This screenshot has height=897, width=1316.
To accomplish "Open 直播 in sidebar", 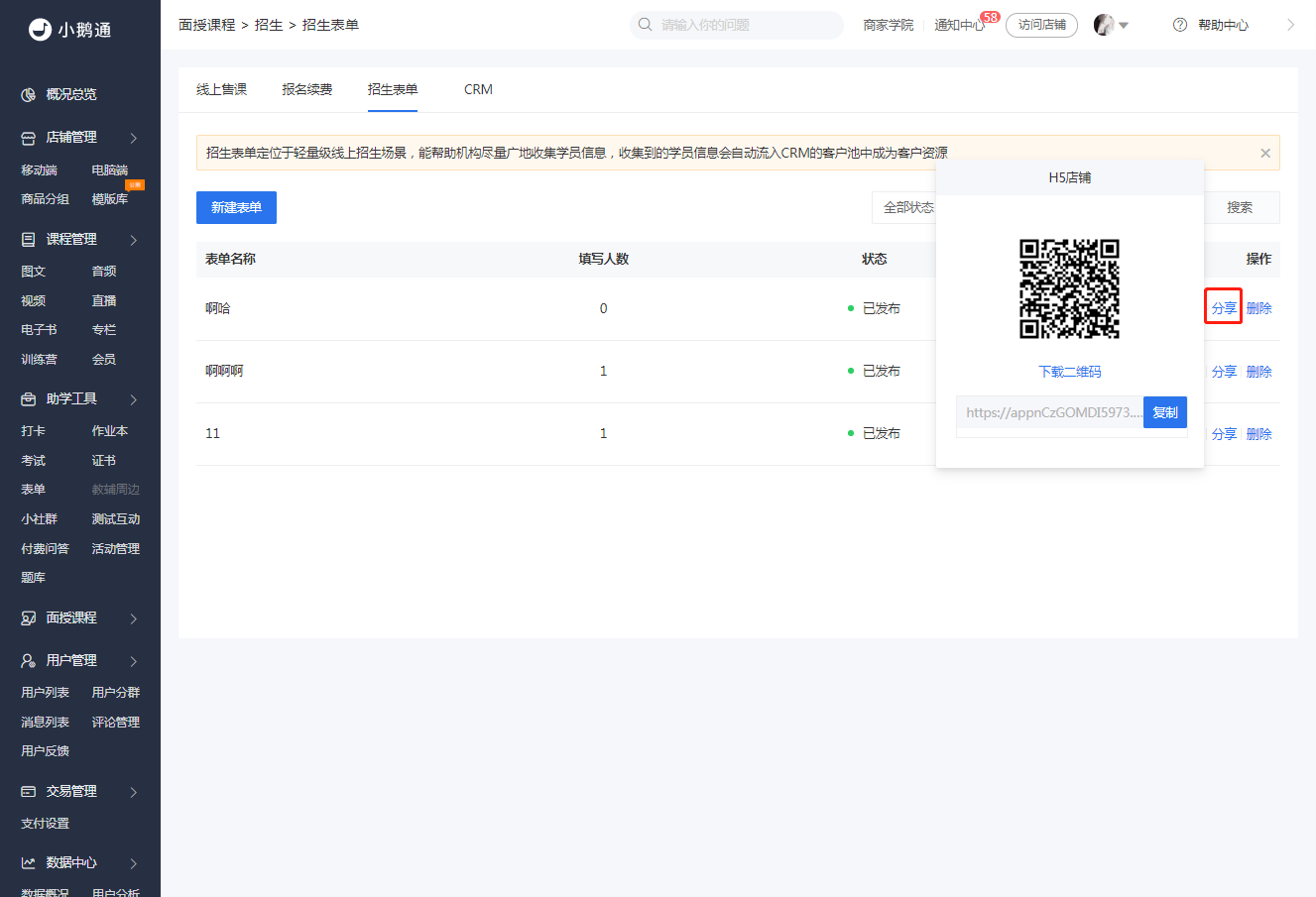I will pos(104,300).
